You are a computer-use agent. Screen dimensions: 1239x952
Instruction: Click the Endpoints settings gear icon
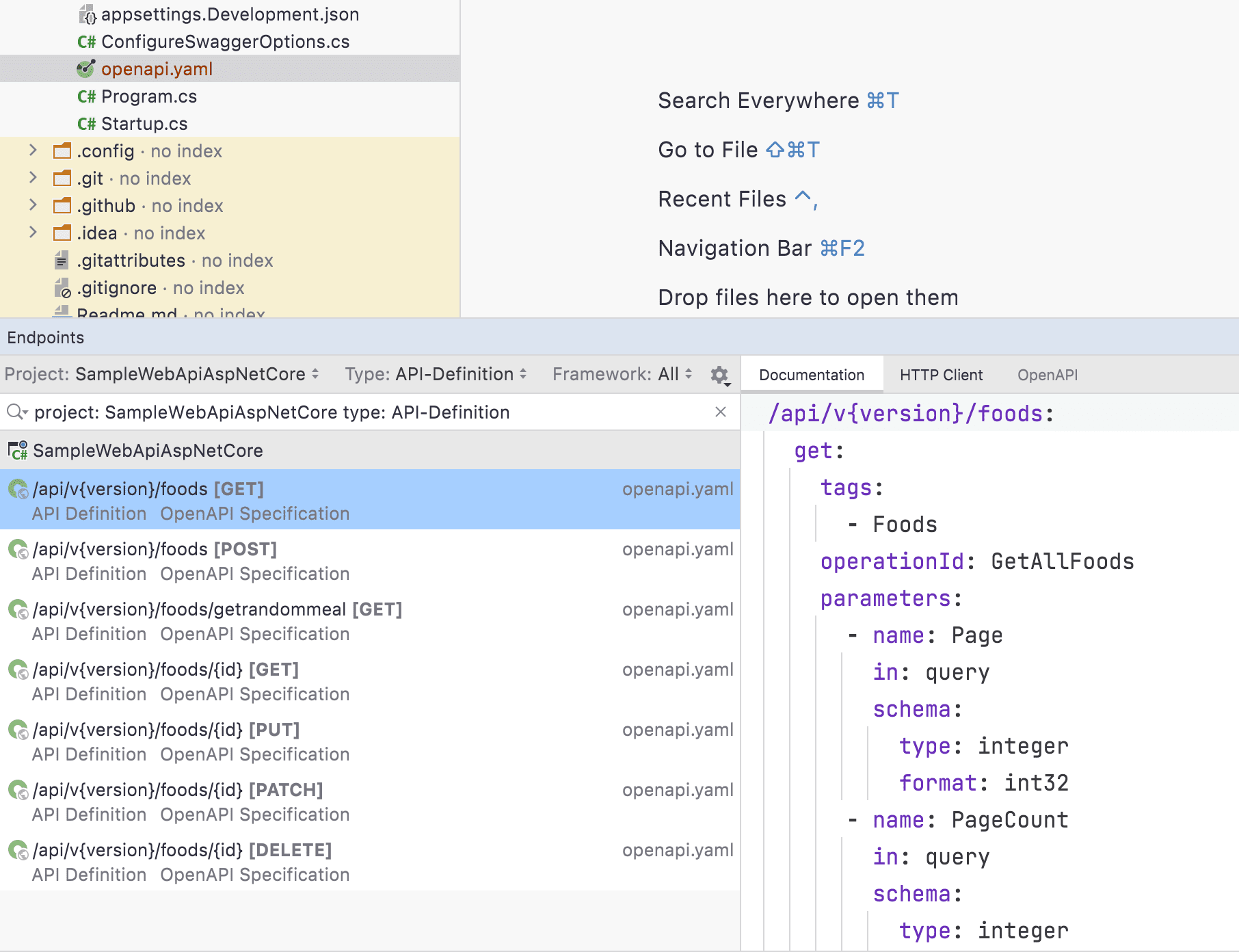(x=719, y=375)
